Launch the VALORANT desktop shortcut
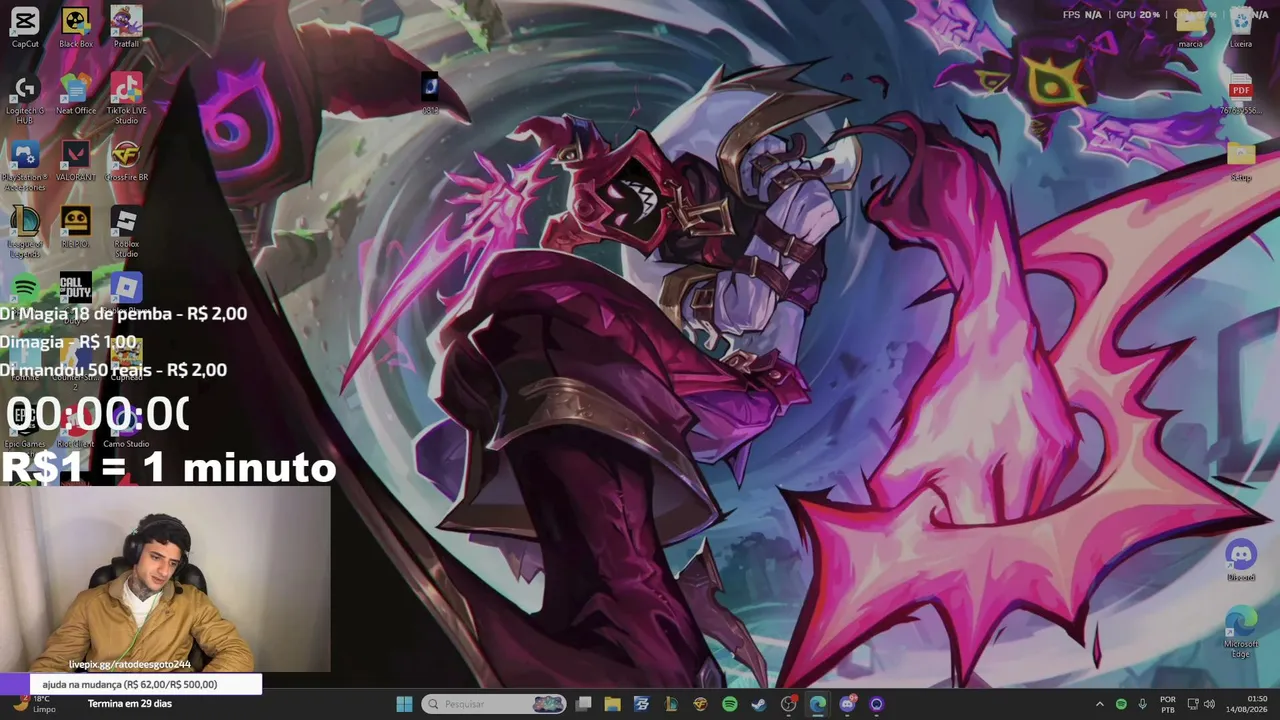 (x=76, y=161)
